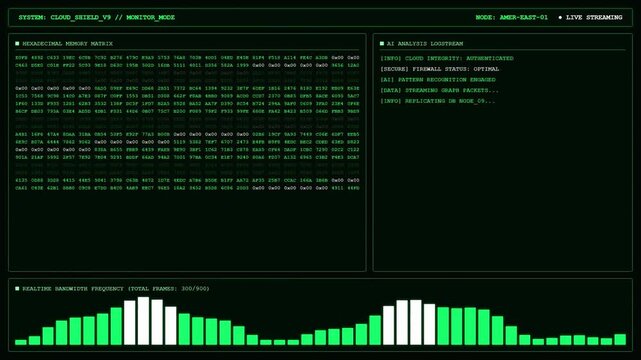Click the TOTAL FRAMES: 300/900 counter
This screenshot has height=360, width=641.
[x=169, y=288]
